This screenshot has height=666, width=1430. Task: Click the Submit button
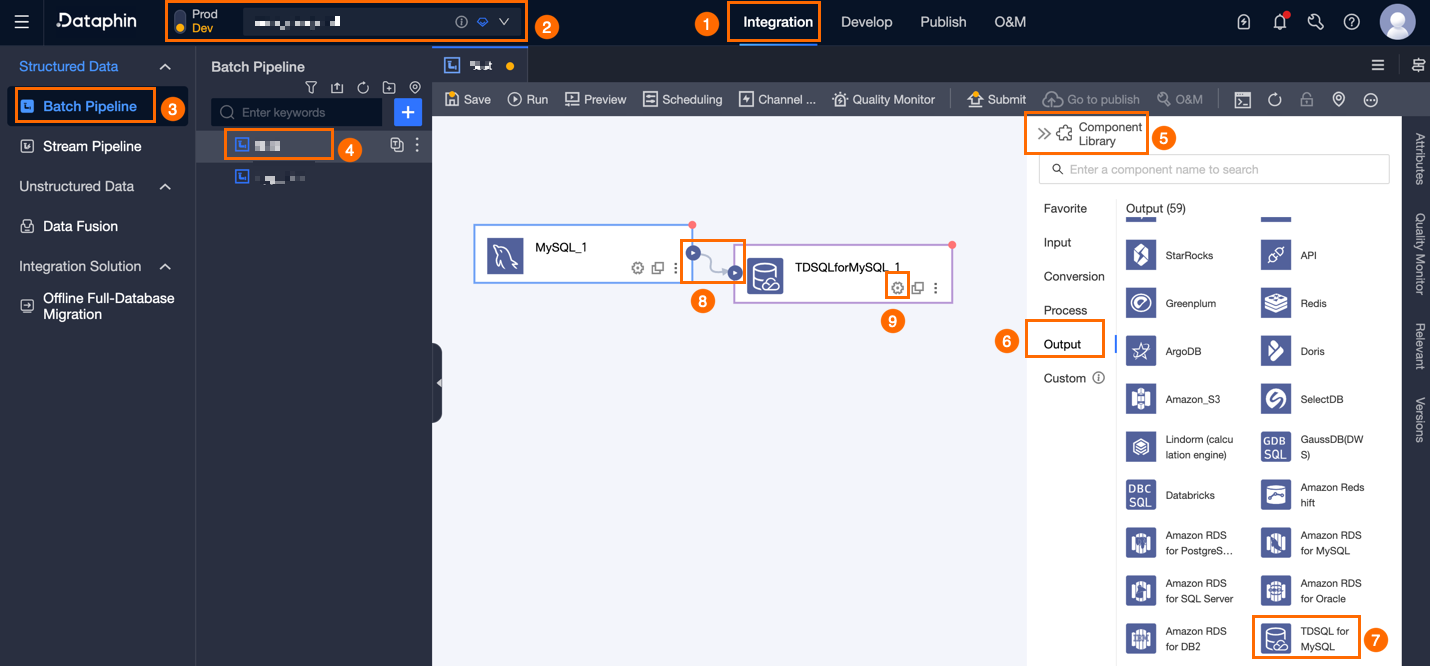coord(996,99)
